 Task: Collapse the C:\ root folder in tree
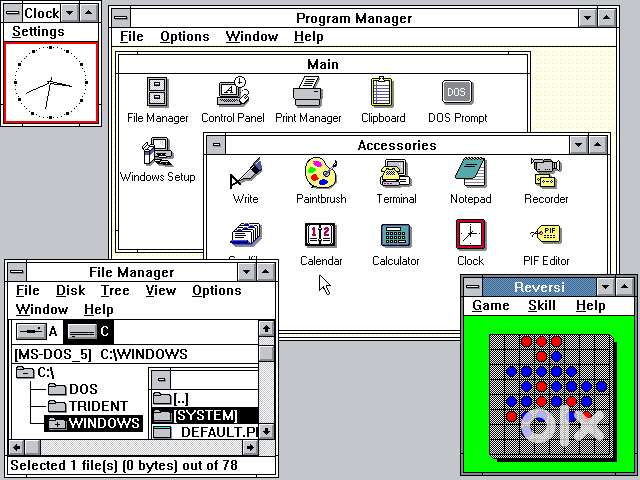click(24, 372)
